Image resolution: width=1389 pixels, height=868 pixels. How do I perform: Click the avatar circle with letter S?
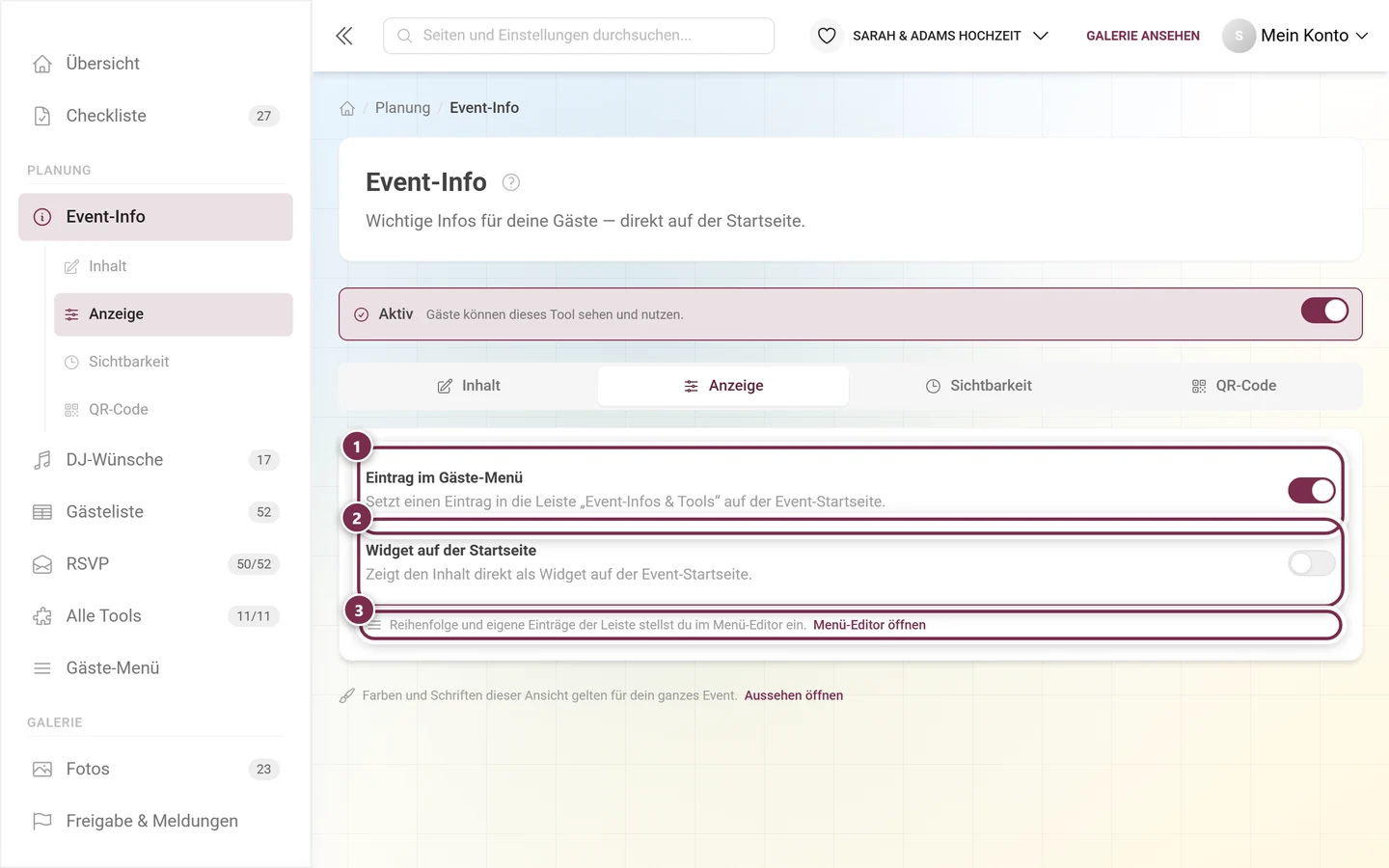tap(1239, 36)
